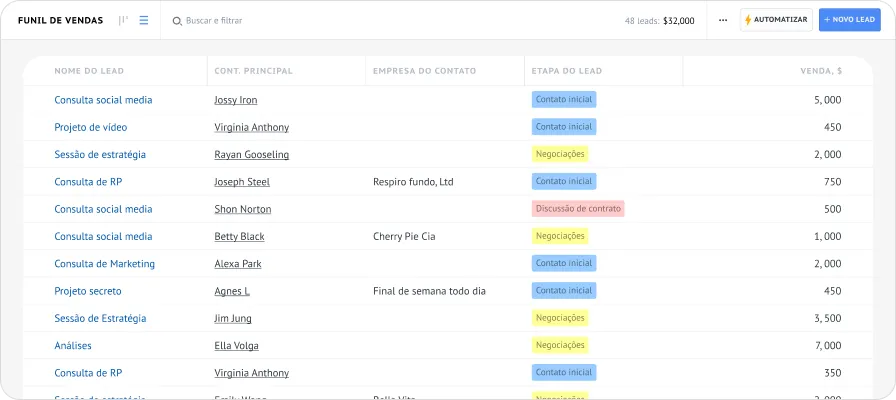Image resolution: width=896 pixels, height=400 pixels.
Task: Click Negociações tag in Rayan Gooseling row
Action: 560,154
